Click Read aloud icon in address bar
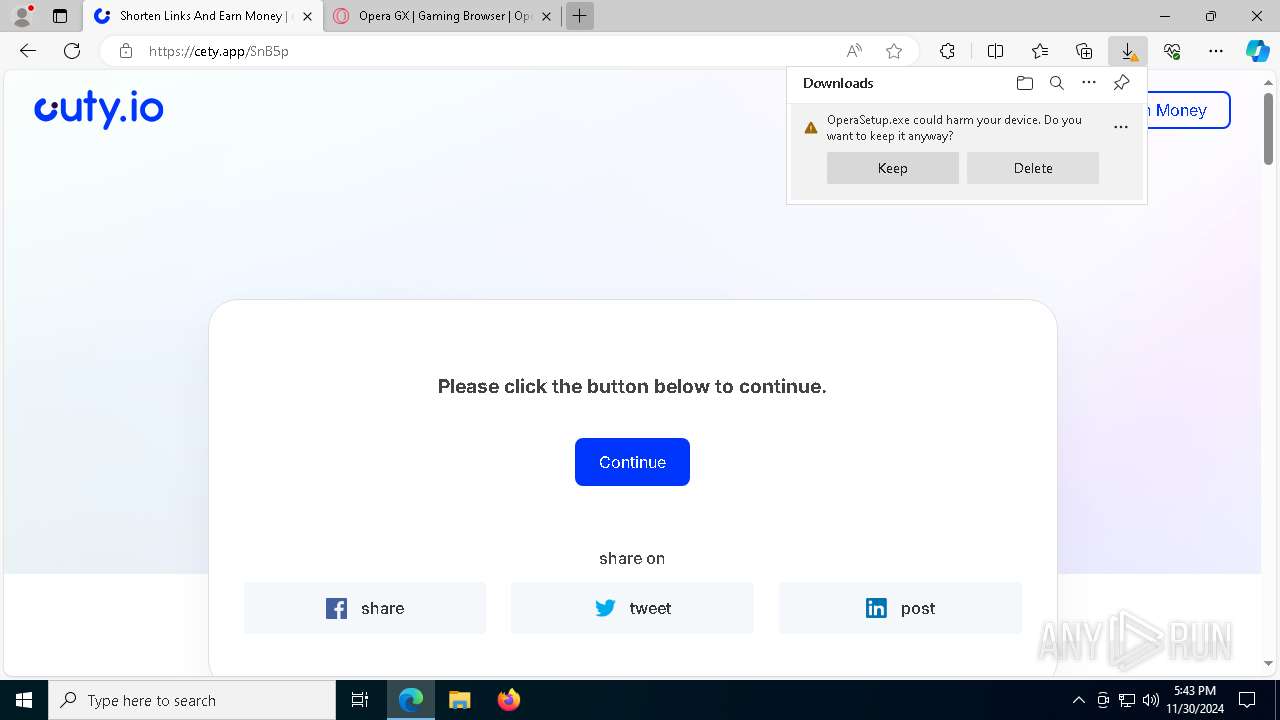This screenshot has height=720, width=1280. [x=854, y=51]
